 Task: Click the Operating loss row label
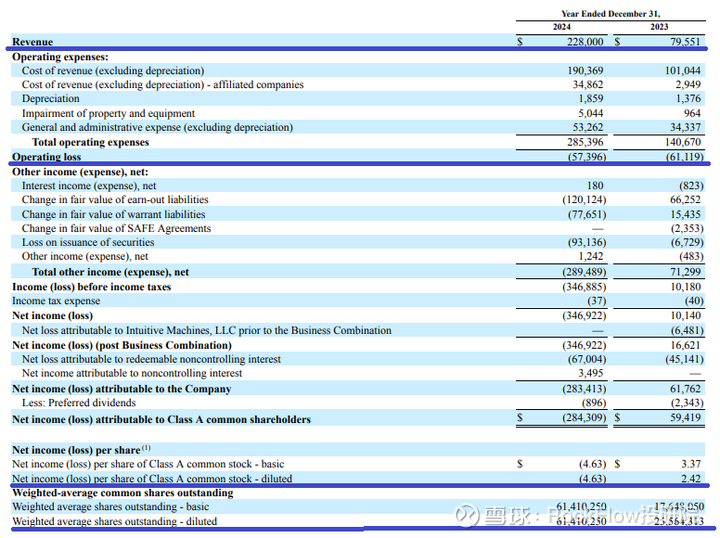(45, 158)
